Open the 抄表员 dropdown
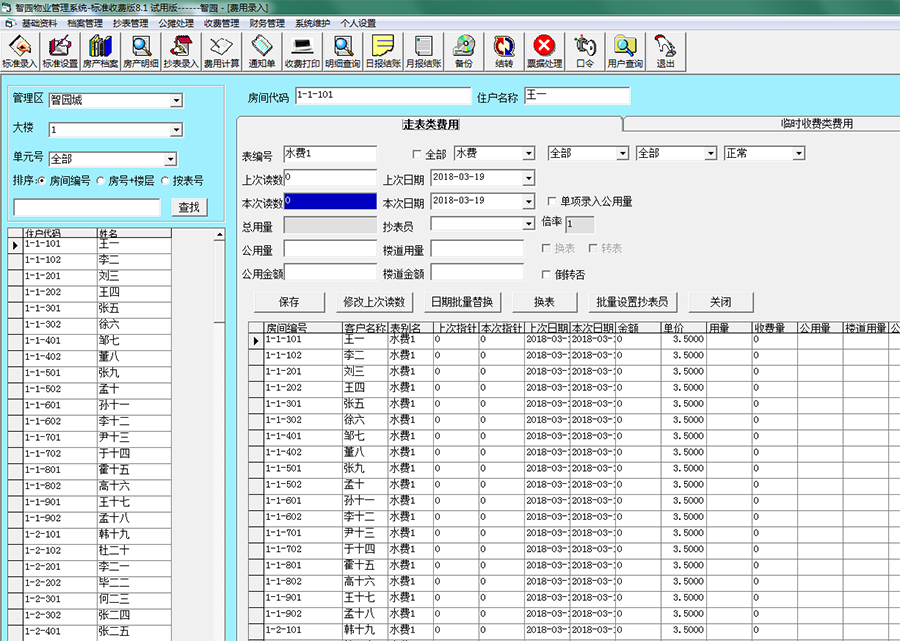The height and width of the screenshot is (641, 900). point(528,224)
